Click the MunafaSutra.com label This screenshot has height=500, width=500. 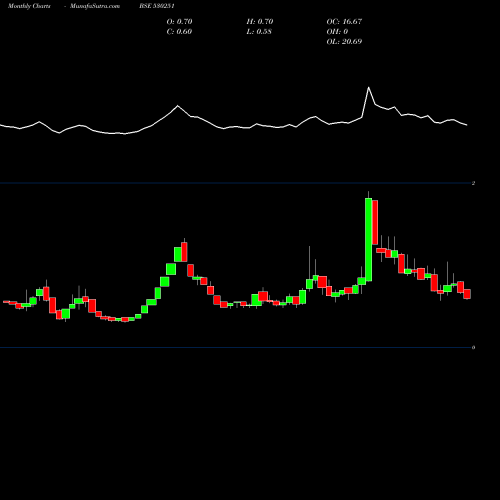95,6
